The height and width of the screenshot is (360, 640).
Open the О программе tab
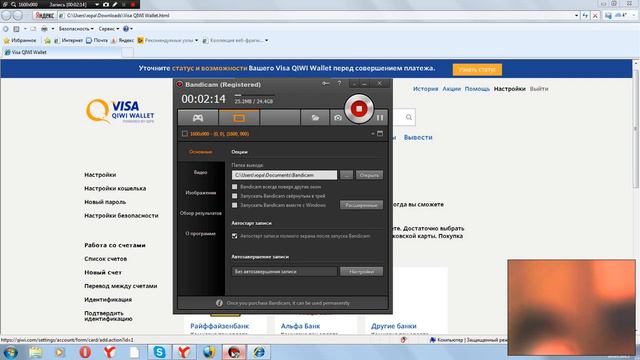pyautogui.click(x=200, y=233)
